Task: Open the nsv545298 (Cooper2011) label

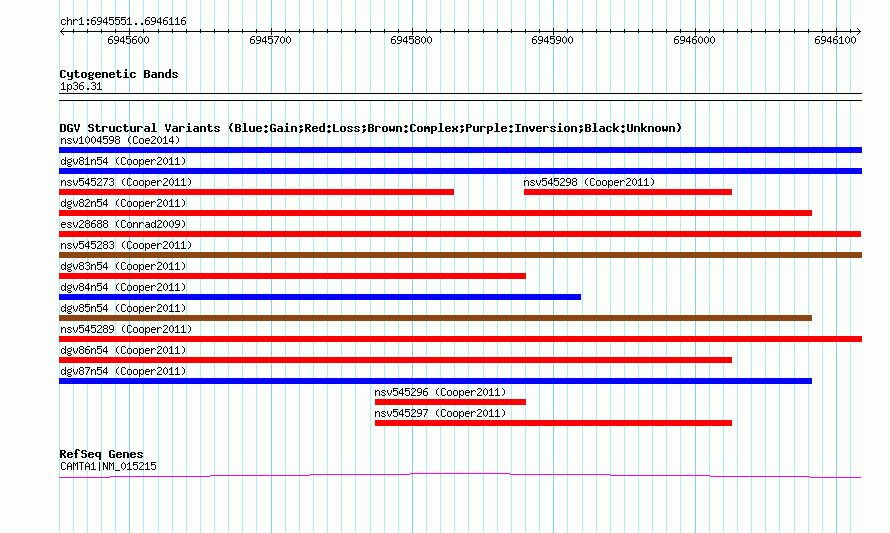Action: pyautogui.click(x=589, y=182)
